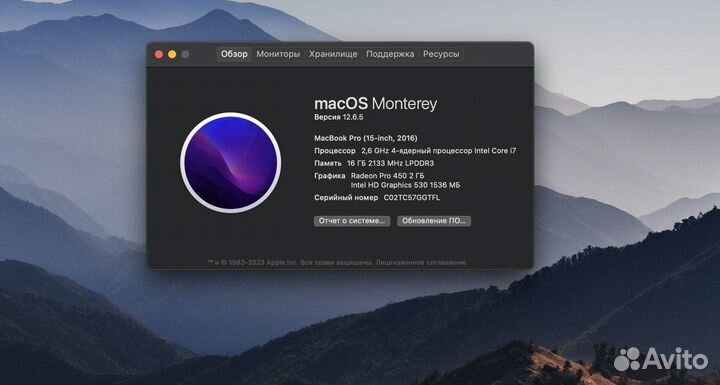Click the Обновление ПО button
Screen dimensions: 720x385
point(433,221)
